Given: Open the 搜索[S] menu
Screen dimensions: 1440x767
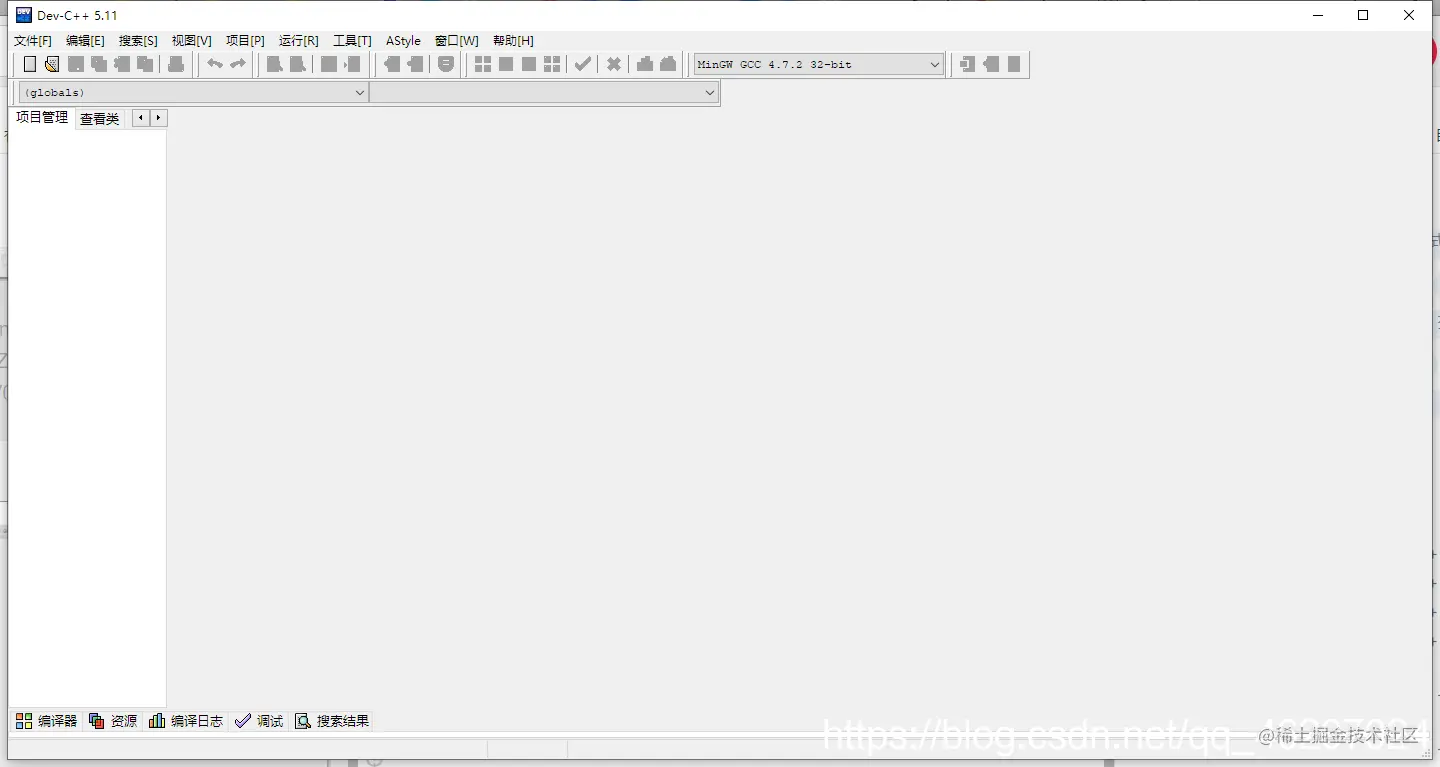Looking at the screenshot, I should [x=138, y=41].
